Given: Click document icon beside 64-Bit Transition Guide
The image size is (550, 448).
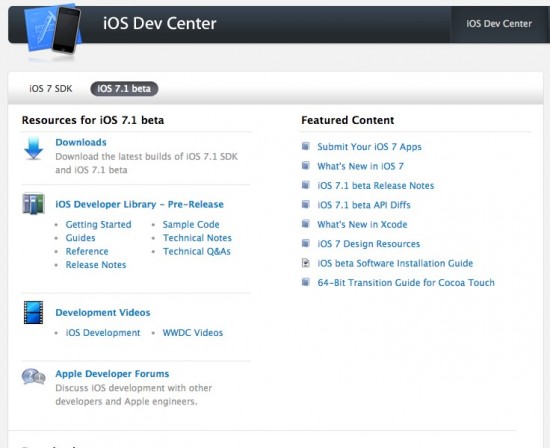Looking at the screenshot, I should point(306,282).
